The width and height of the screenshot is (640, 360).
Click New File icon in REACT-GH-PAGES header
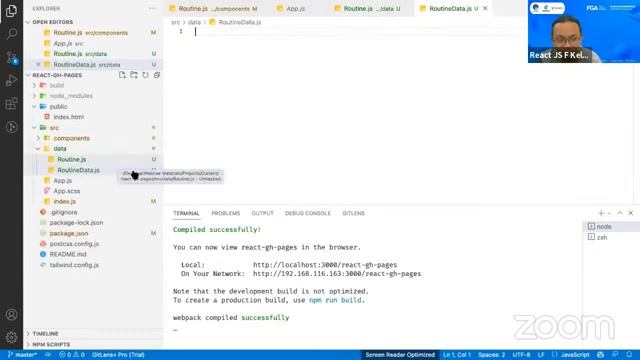[x=122, y=75]
